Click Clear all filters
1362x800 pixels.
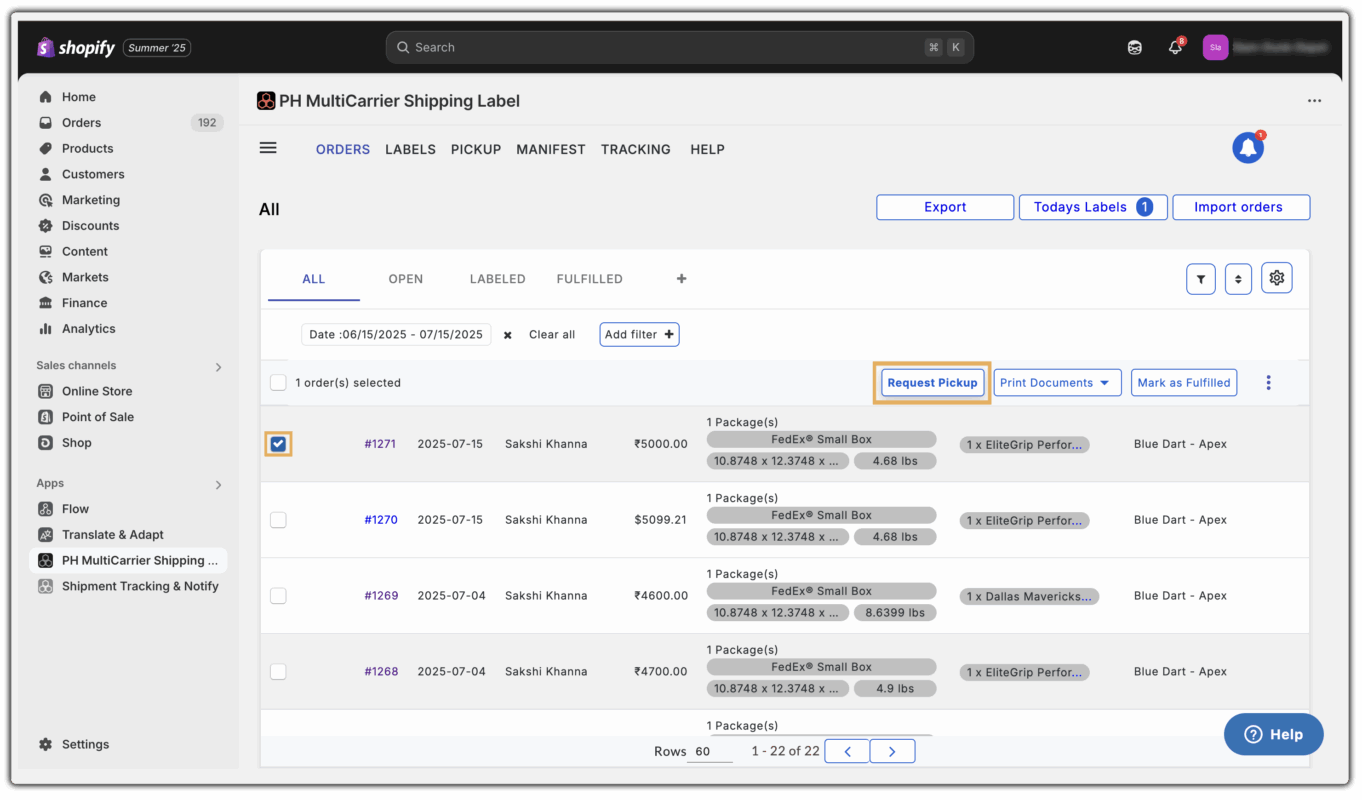click(x=552, y=335)
